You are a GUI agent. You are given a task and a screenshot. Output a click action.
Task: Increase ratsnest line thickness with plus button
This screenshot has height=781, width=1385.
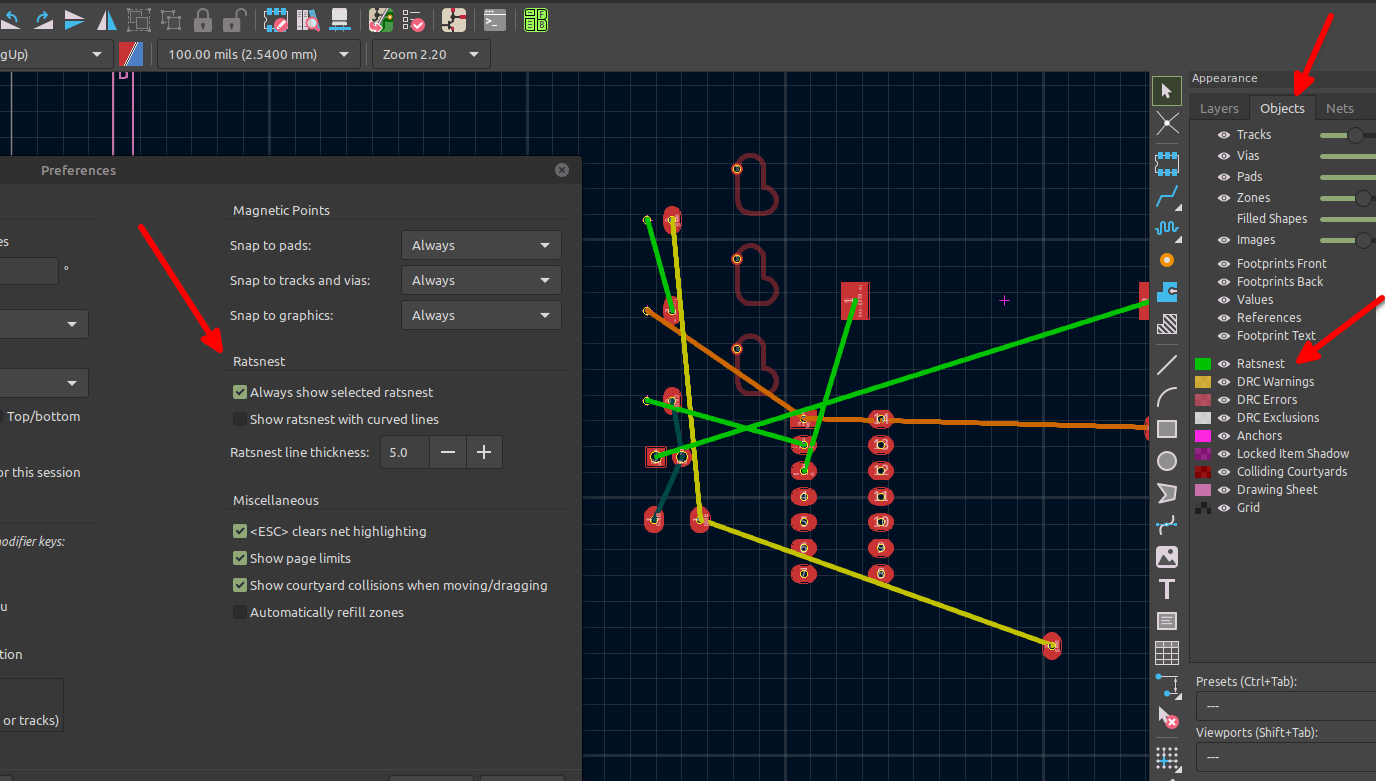pos(484,452)
